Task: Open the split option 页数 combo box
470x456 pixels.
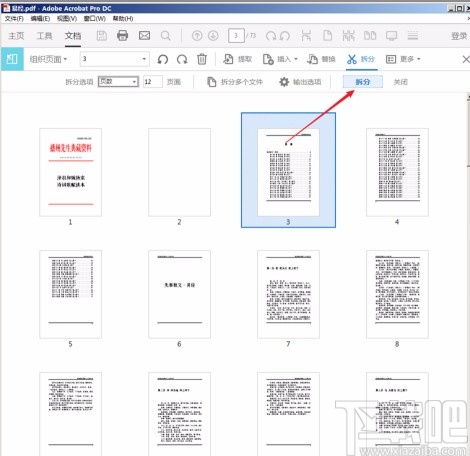Action: [118, 81]
